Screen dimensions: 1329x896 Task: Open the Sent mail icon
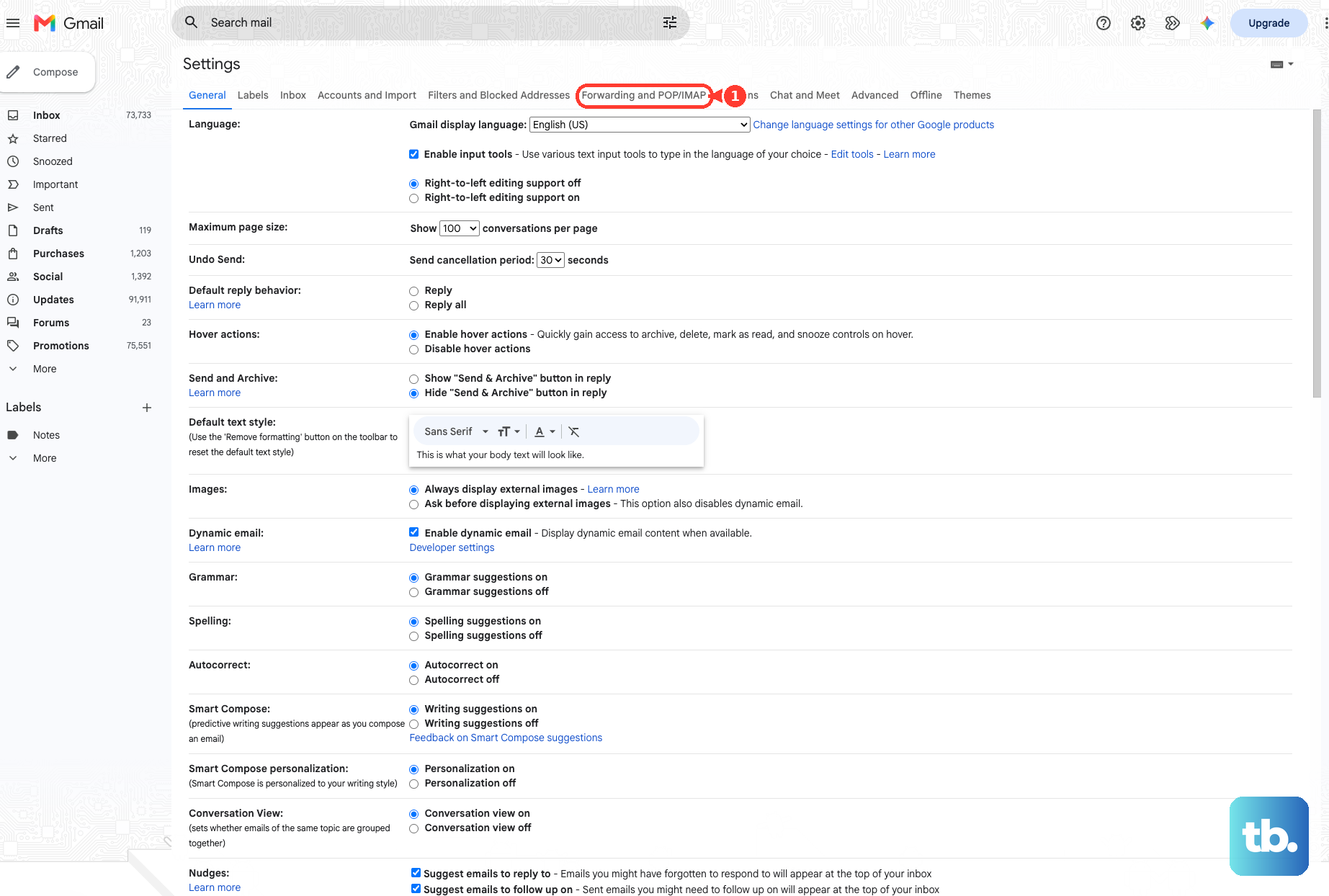[x=13, y=207]
